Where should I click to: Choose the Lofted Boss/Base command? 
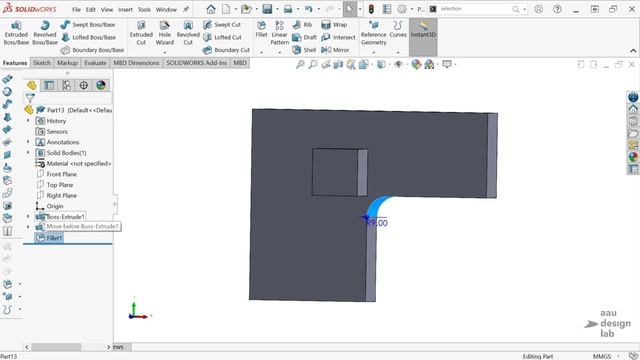(88, 37)
